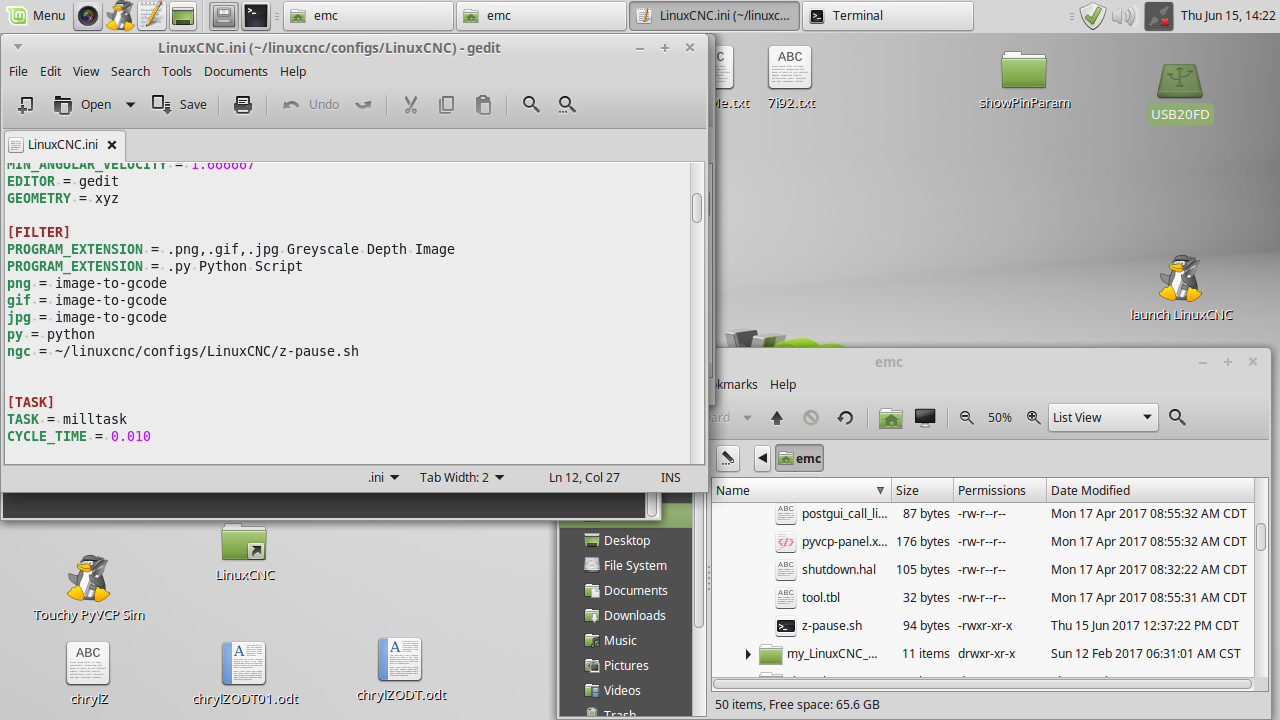Screen dimensions: 1280x720
Task: Open Documents in file manager sidebar
Action: [x=635, y=591]
